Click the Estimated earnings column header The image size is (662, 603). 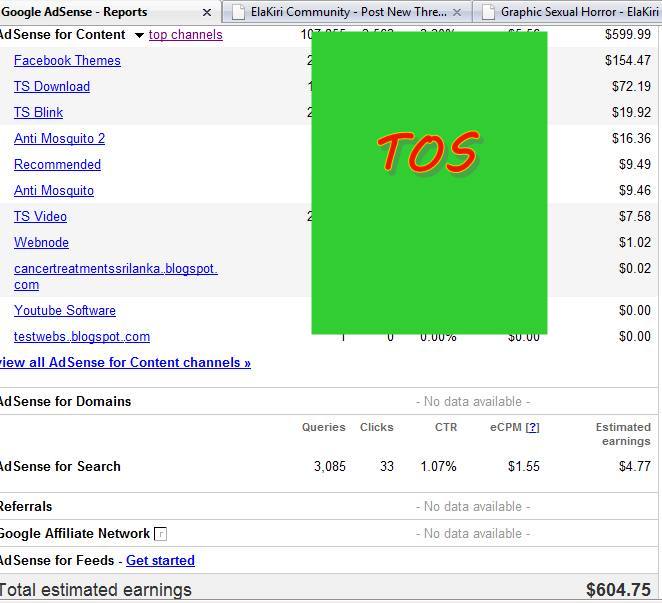(x=623, y=434)
